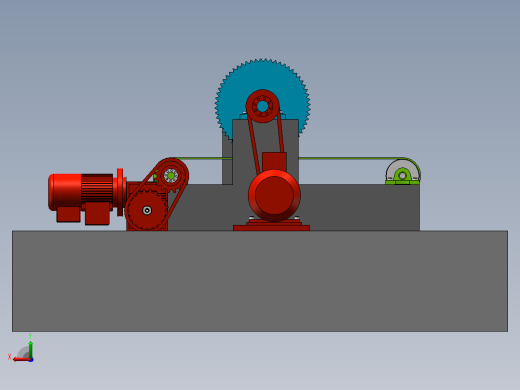Image resolution: width=520 pixels, height=390 pixels.
Task: Click the white hub of the large sprocket
Action: pyautogui.click(x=147, y=210)
